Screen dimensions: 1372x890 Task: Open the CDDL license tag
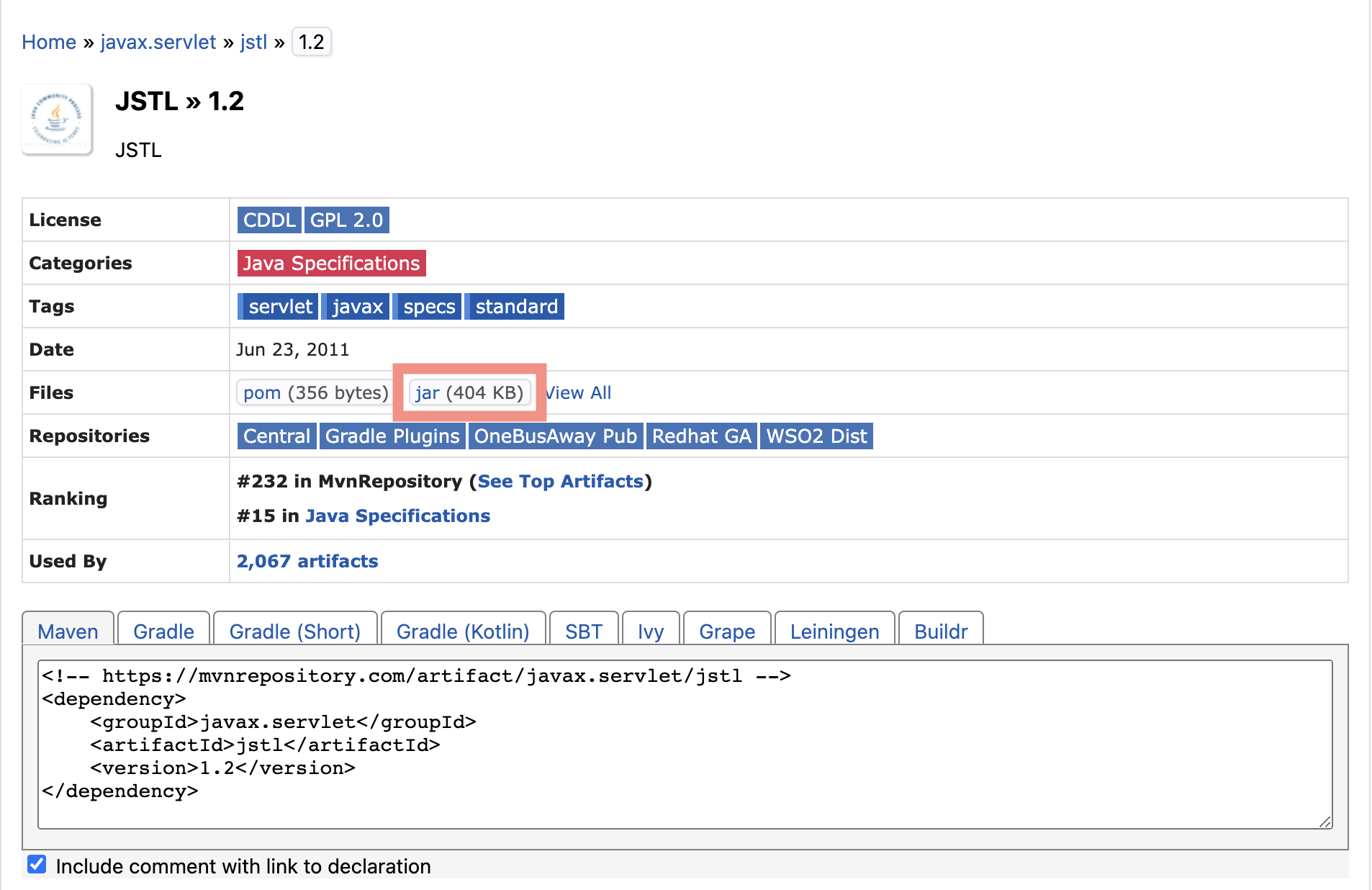[x=269, y=220]
